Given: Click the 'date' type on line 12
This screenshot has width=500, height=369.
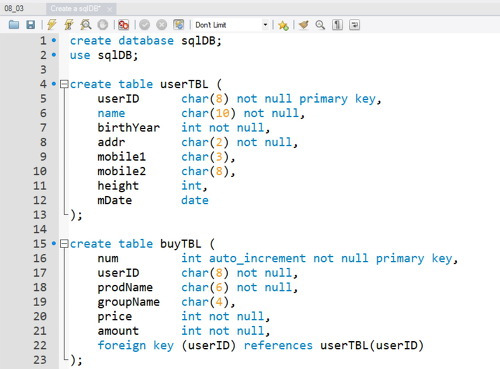Looking at the screenshot, I should [195, 200].
